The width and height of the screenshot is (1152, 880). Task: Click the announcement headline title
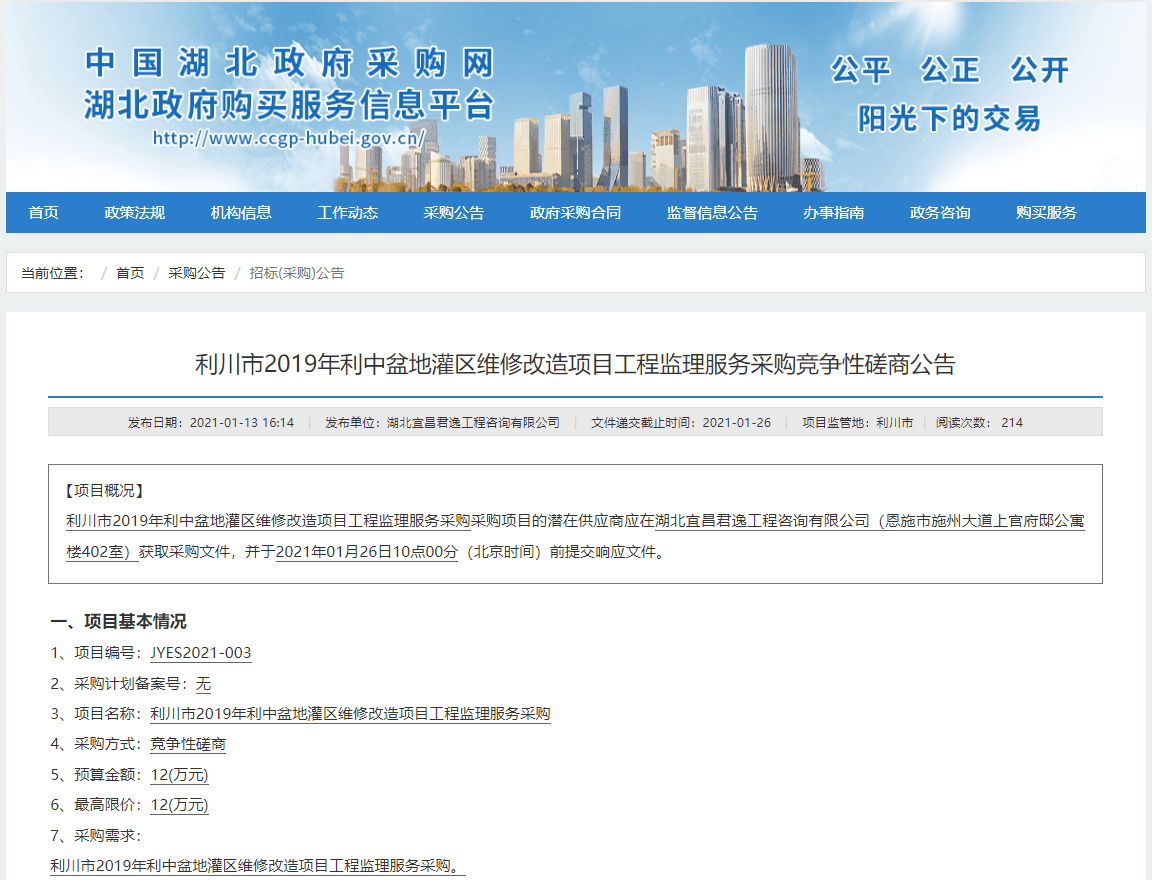tap(575, 364)
